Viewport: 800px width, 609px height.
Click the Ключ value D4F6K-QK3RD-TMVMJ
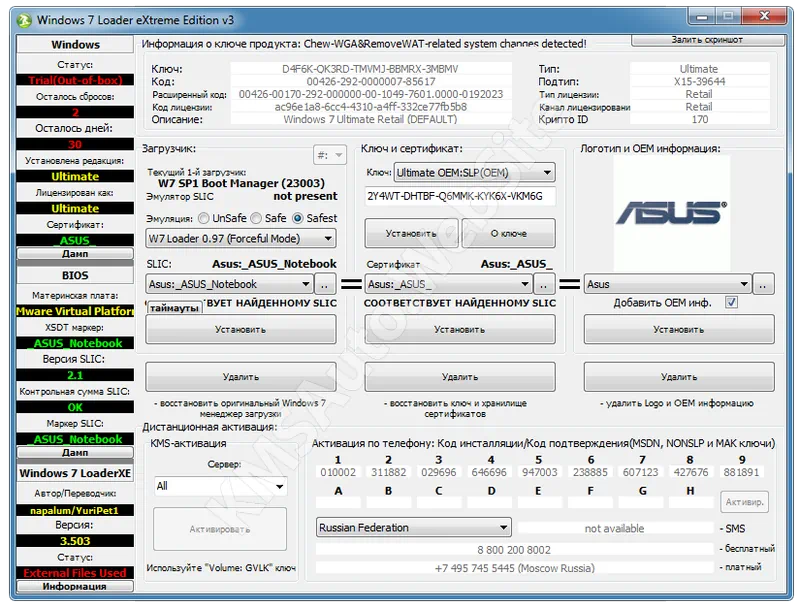point(371,69)
